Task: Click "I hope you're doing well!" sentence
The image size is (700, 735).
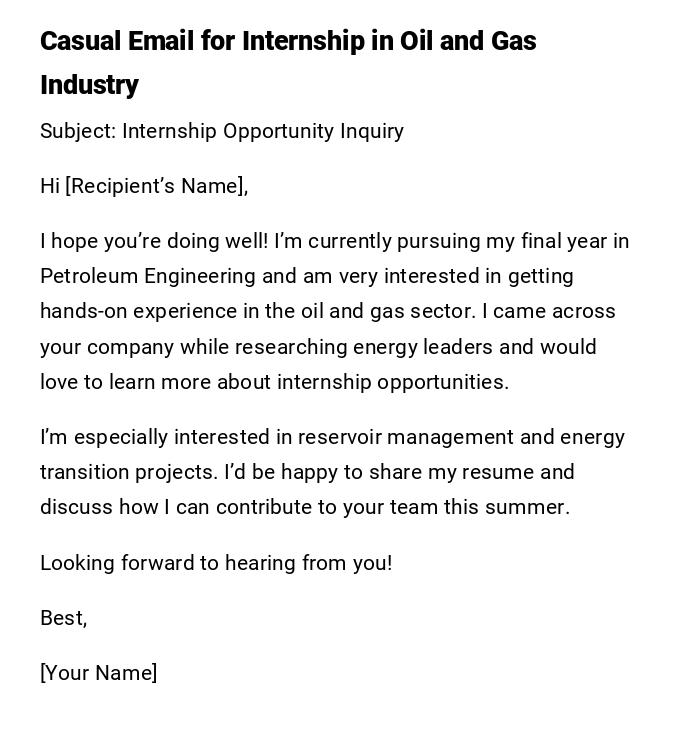Action: pos(154,241)
